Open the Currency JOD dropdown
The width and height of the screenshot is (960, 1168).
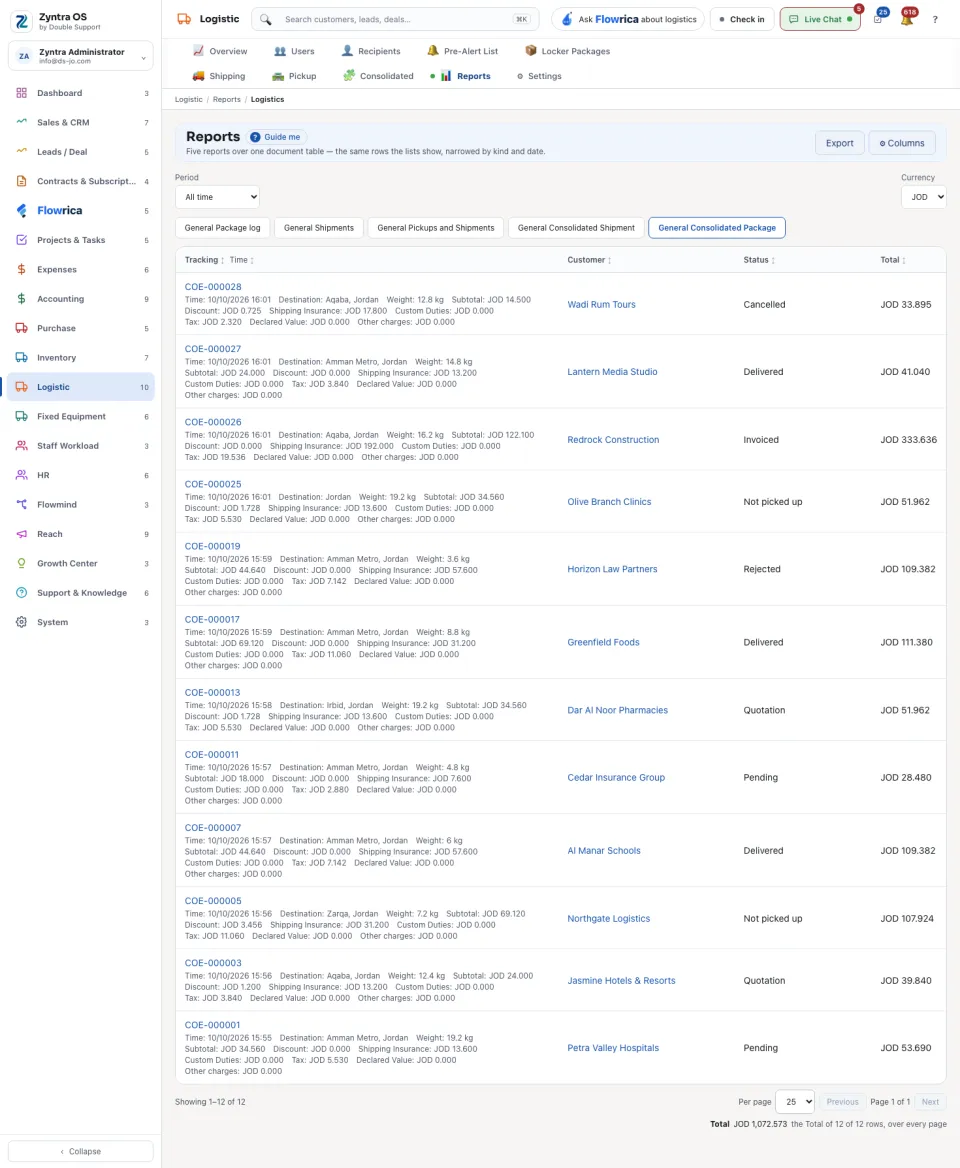pyautogui.click(x=924, y=197)
